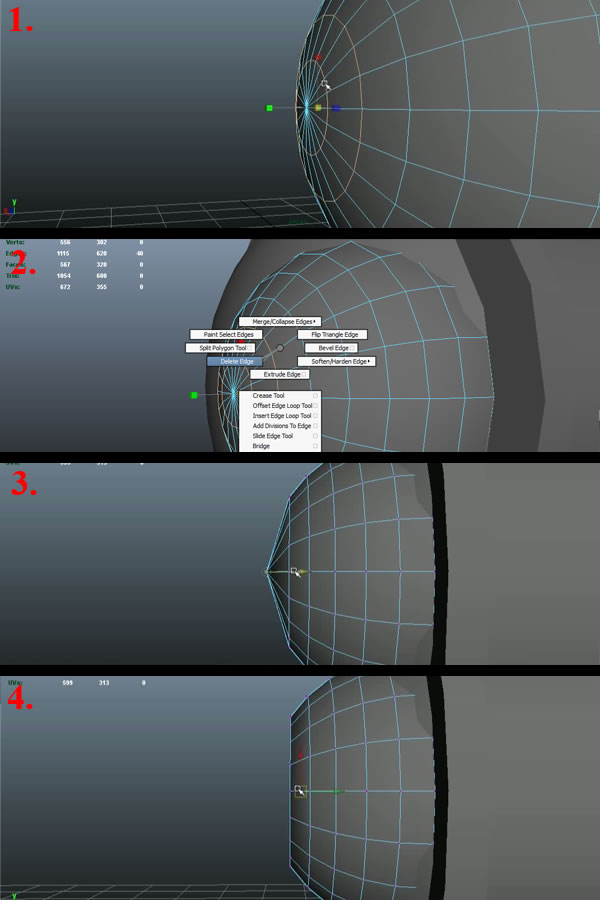Open Insert Edge Loop Tool option box

(x=315, y=416)
